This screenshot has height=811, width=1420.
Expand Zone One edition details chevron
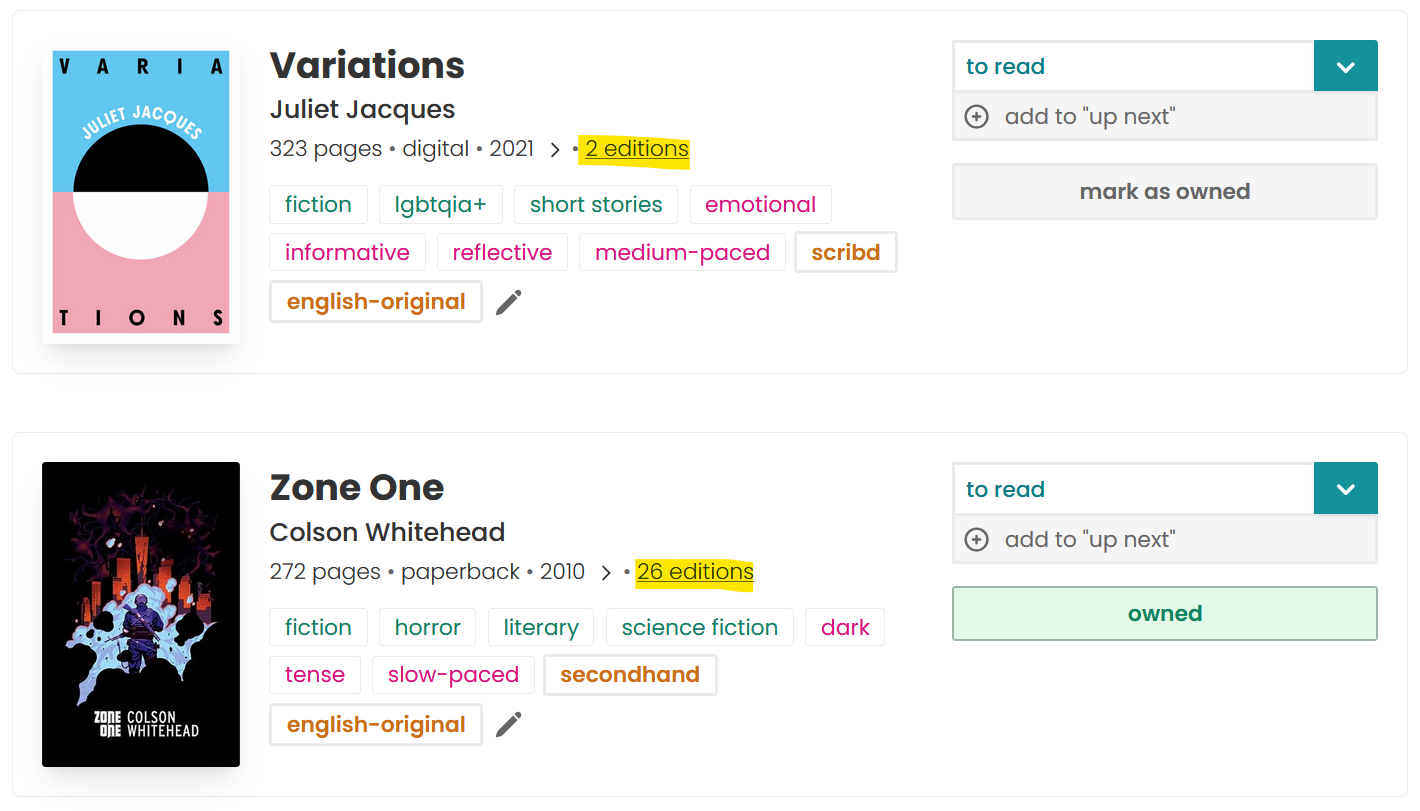[605, 573]
